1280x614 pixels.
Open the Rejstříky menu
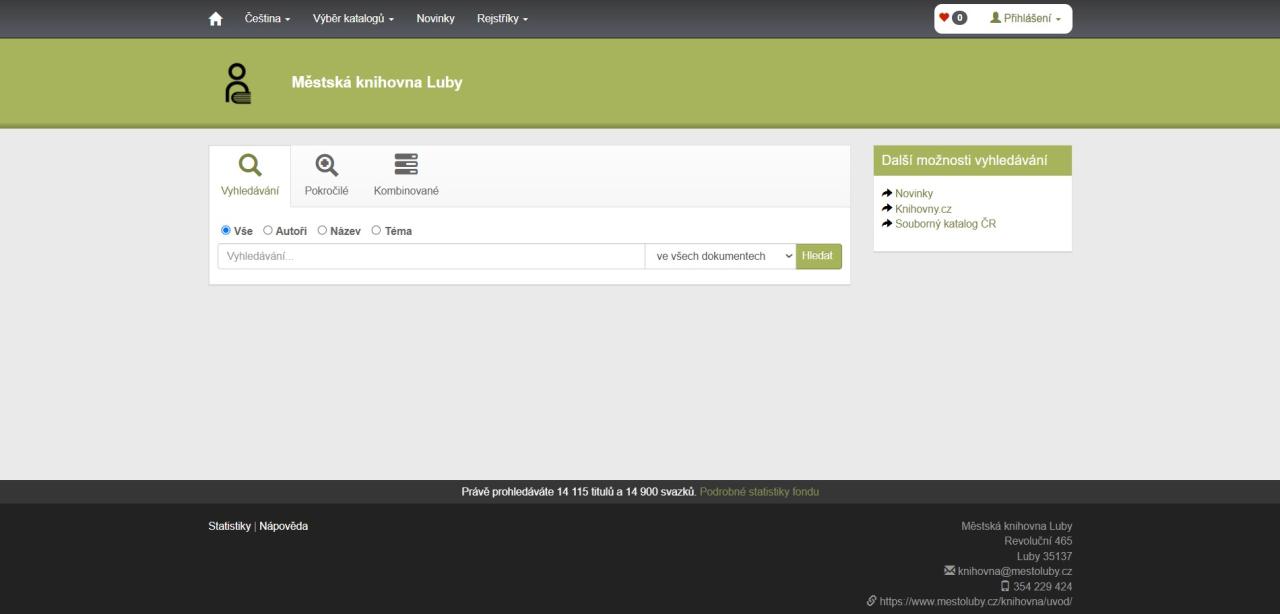tap(502, 19)
